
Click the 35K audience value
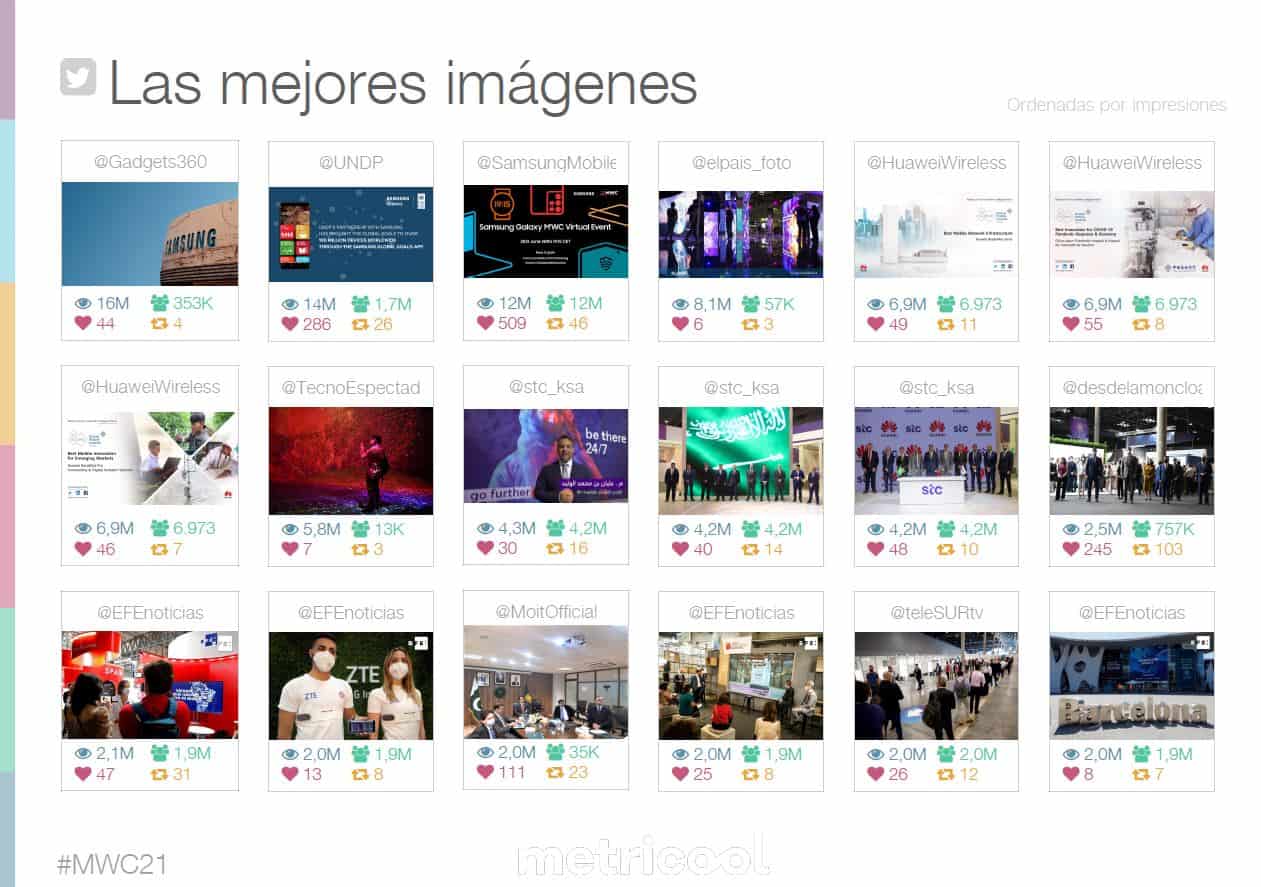point(585,752)
